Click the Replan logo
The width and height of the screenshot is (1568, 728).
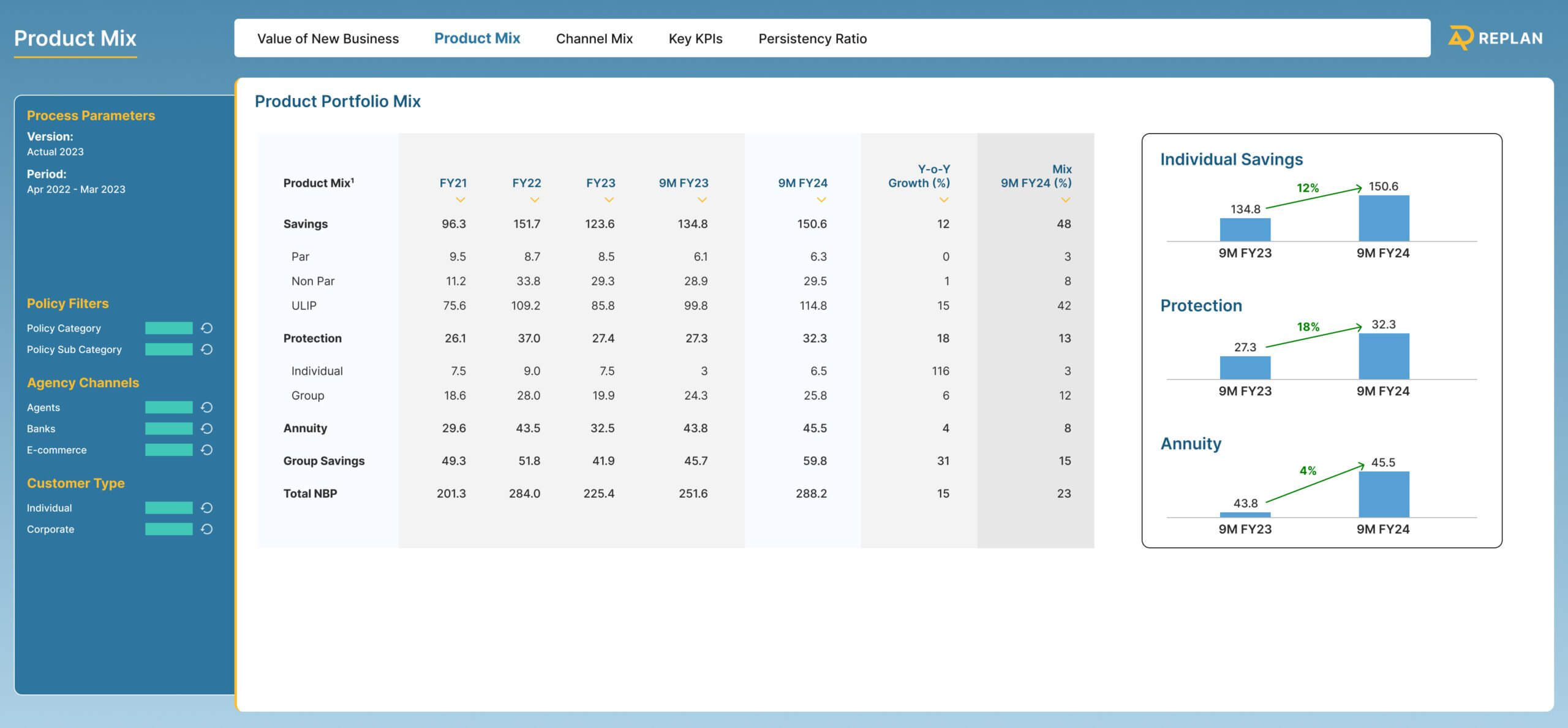[1495, 38]
